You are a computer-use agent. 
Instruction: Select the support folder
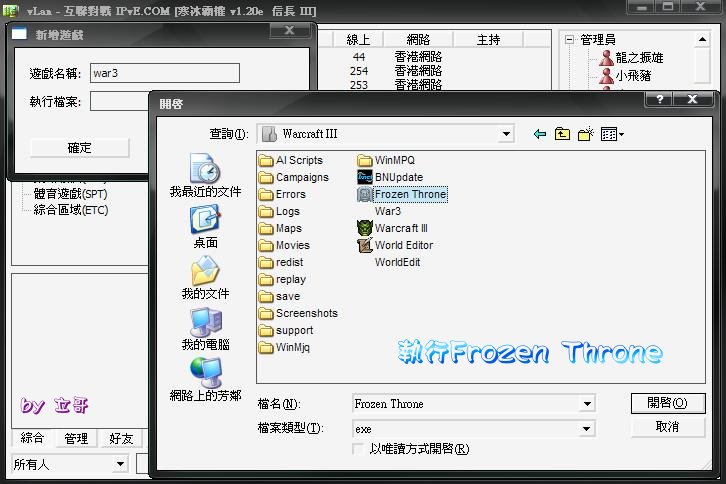[x=286, y=330]
